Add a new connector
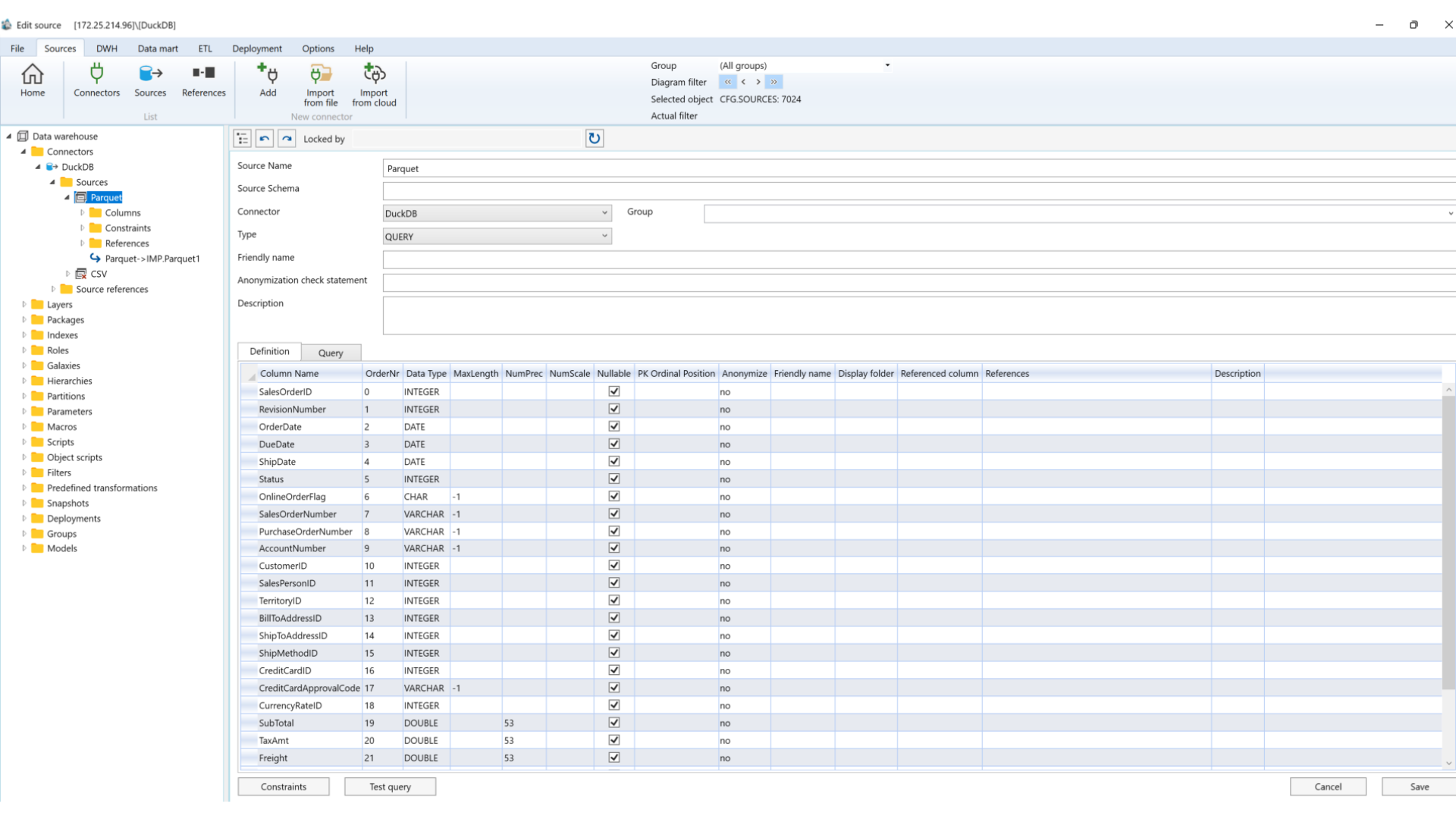The height and width of the screenshot is (819, 1456). point(268,81)
